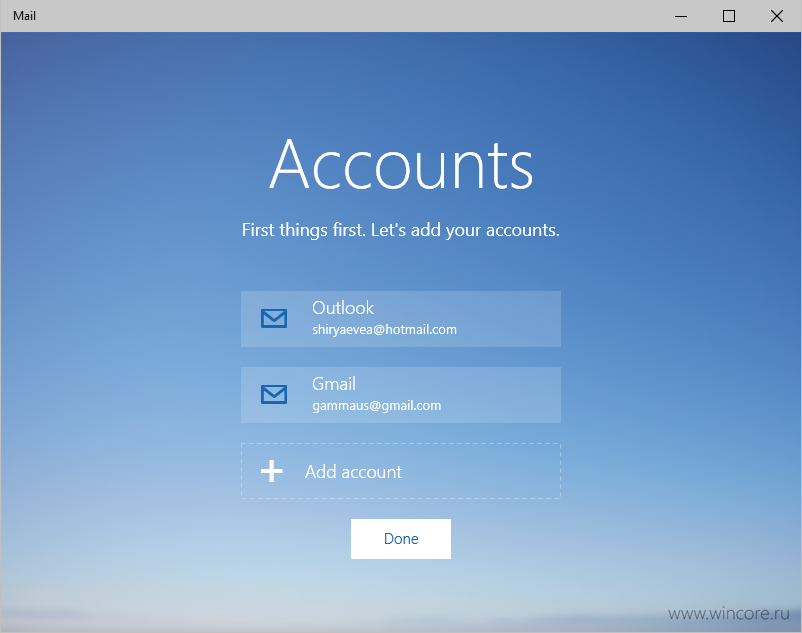Maximize the Mail window
Image resolution: width=802 pixels, height=633 pixels.
(729, 16)
